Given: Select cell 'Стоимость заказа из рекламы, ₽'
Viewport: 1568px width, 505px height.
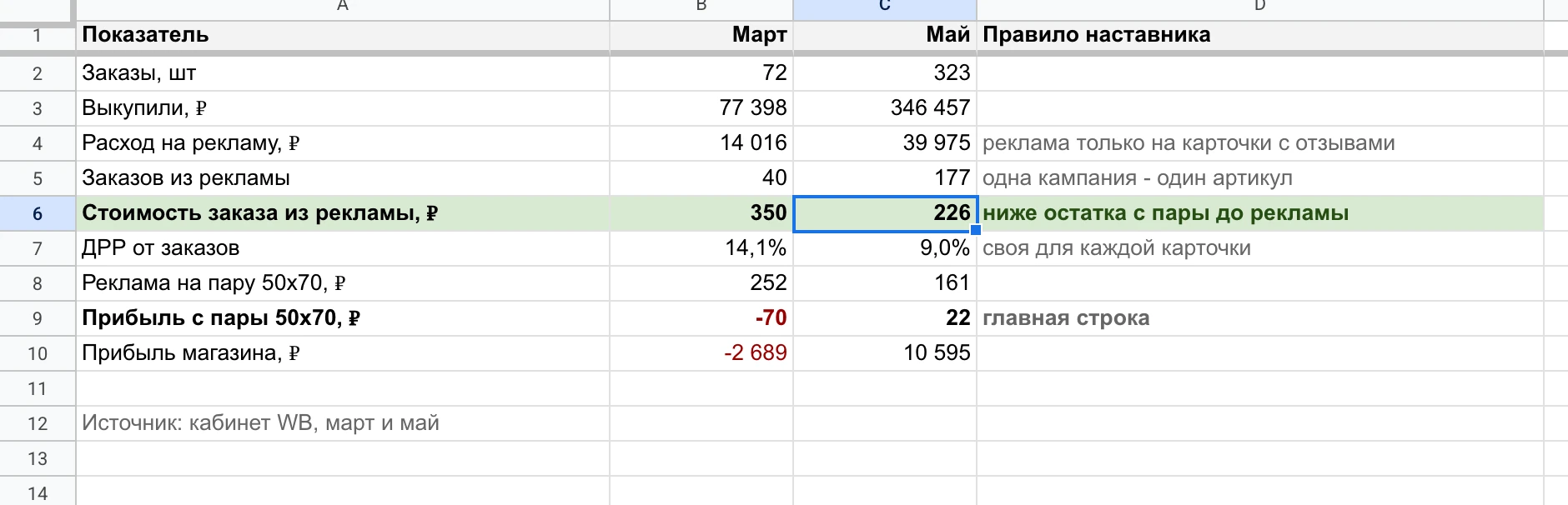Looking at the screenshot, I should (343, 213).
